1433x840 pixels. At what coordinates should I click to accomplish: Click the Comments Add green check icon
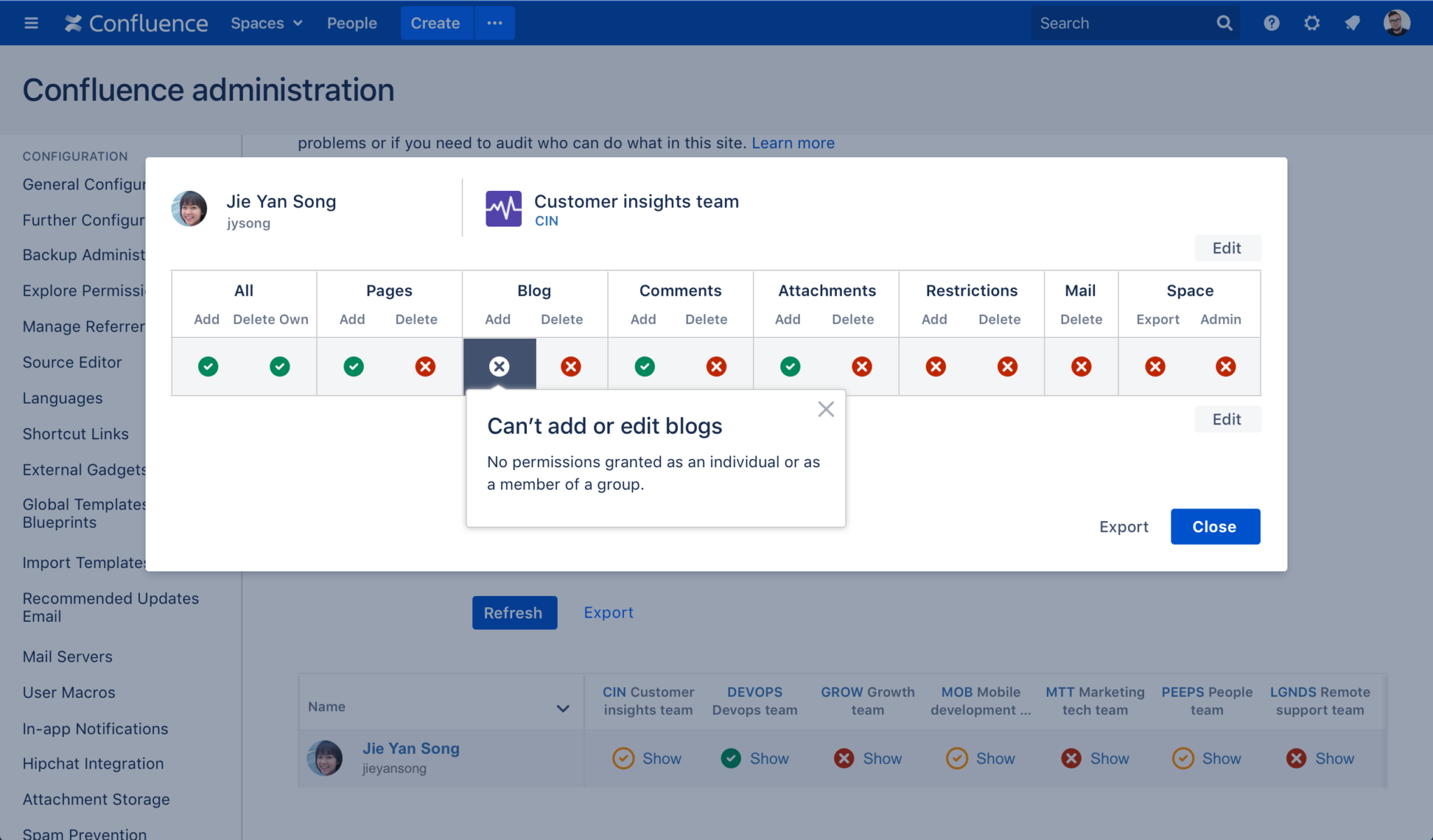point(644,366)
